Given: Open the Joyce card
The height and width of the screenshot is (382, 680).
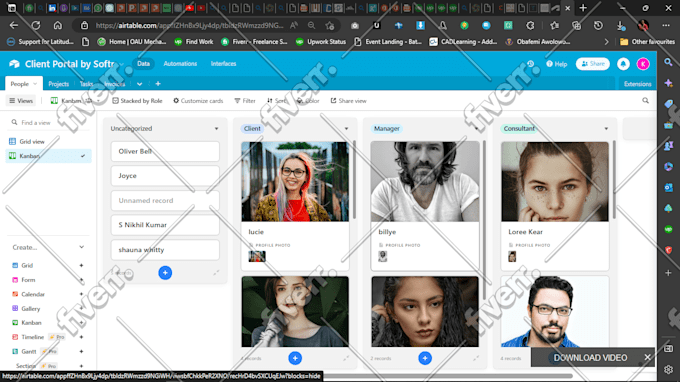Looking at the screenshot, I should click(165, 176).
